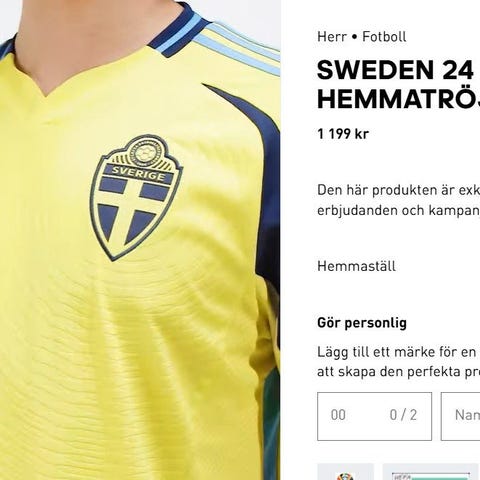The width and height of the screenshot is (480, 480).
Task: Click the name personalization input field
Action: click(x=460, y=416)
